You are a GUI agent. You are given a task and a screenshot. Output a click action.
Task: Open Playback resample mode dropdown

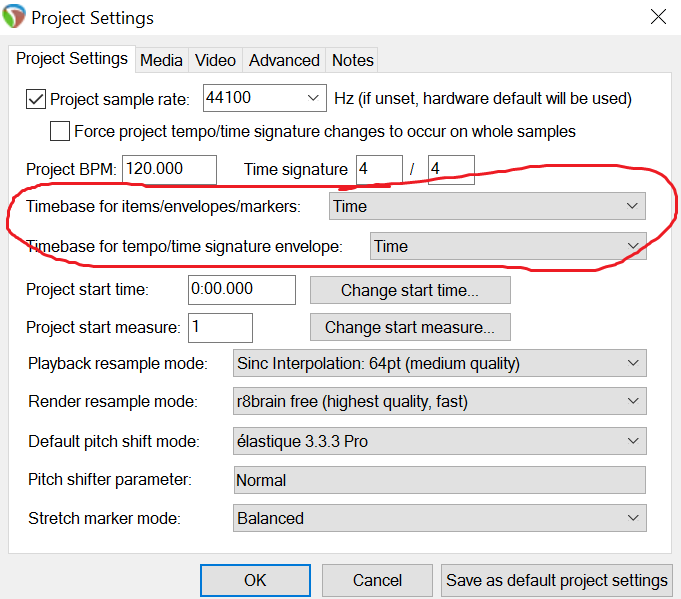[439, 363]
